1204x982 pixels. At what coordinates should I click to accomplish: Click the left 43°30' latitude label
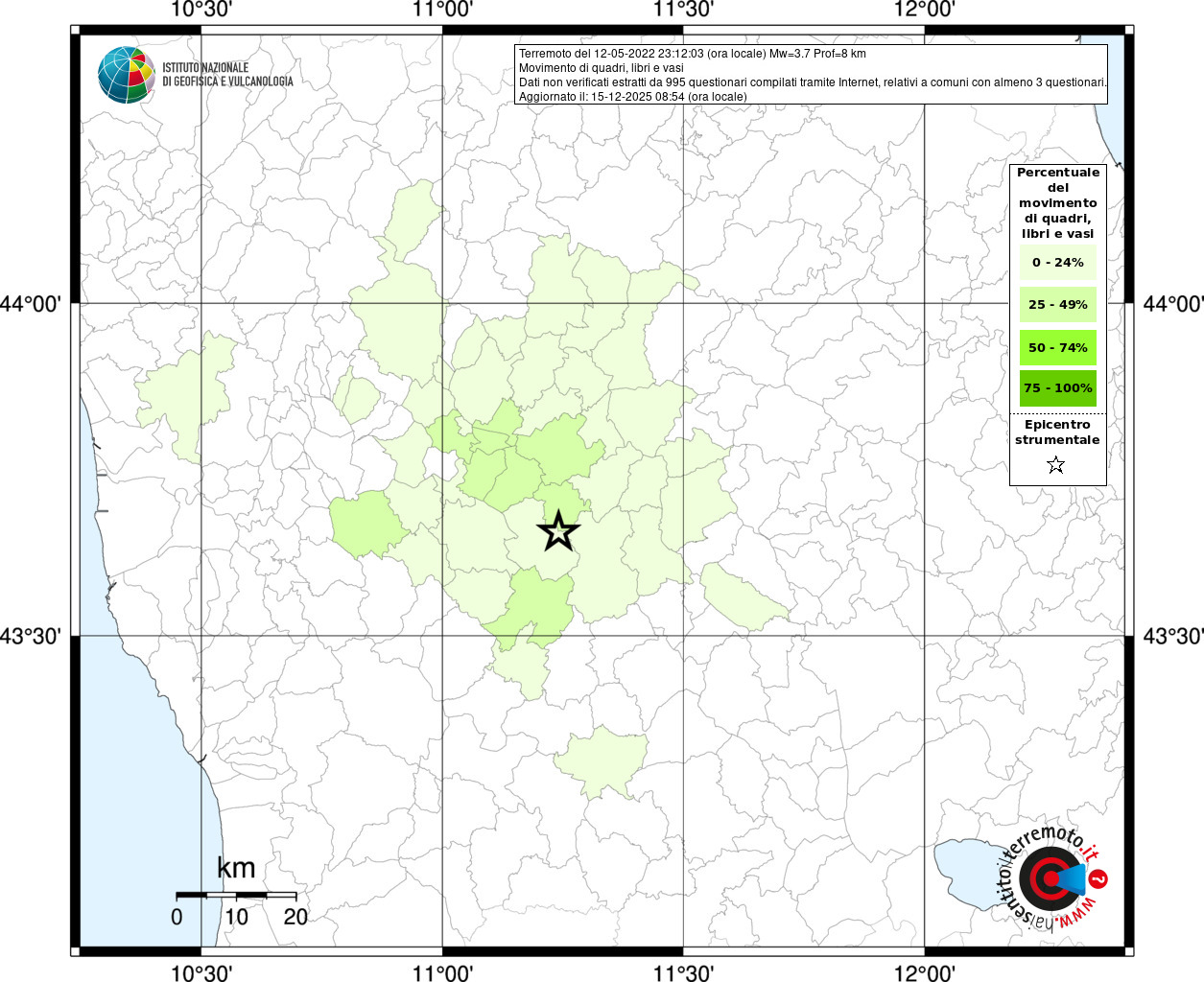pos(31,636)
